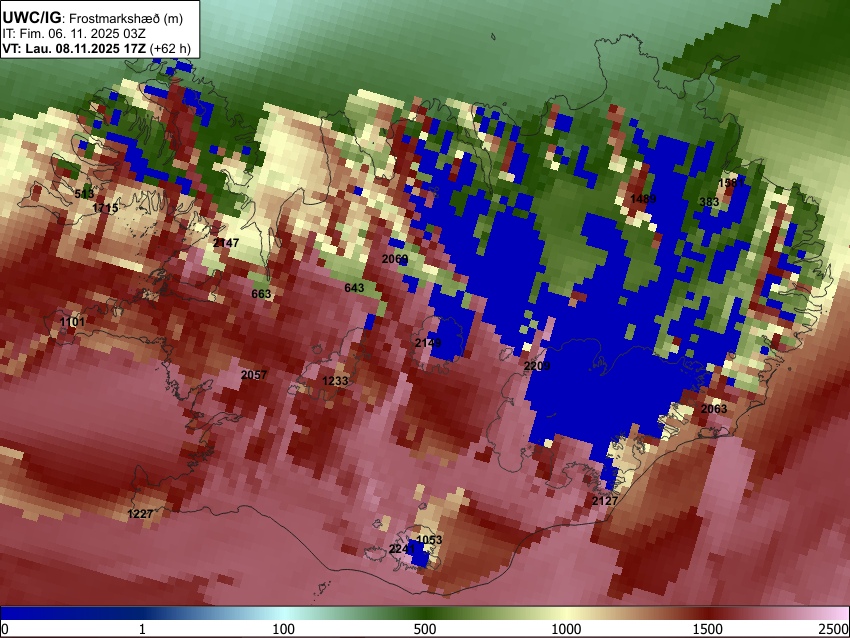This screenshot has height=638, width=850.
Task: Click the map value 513
Action: 84,194
